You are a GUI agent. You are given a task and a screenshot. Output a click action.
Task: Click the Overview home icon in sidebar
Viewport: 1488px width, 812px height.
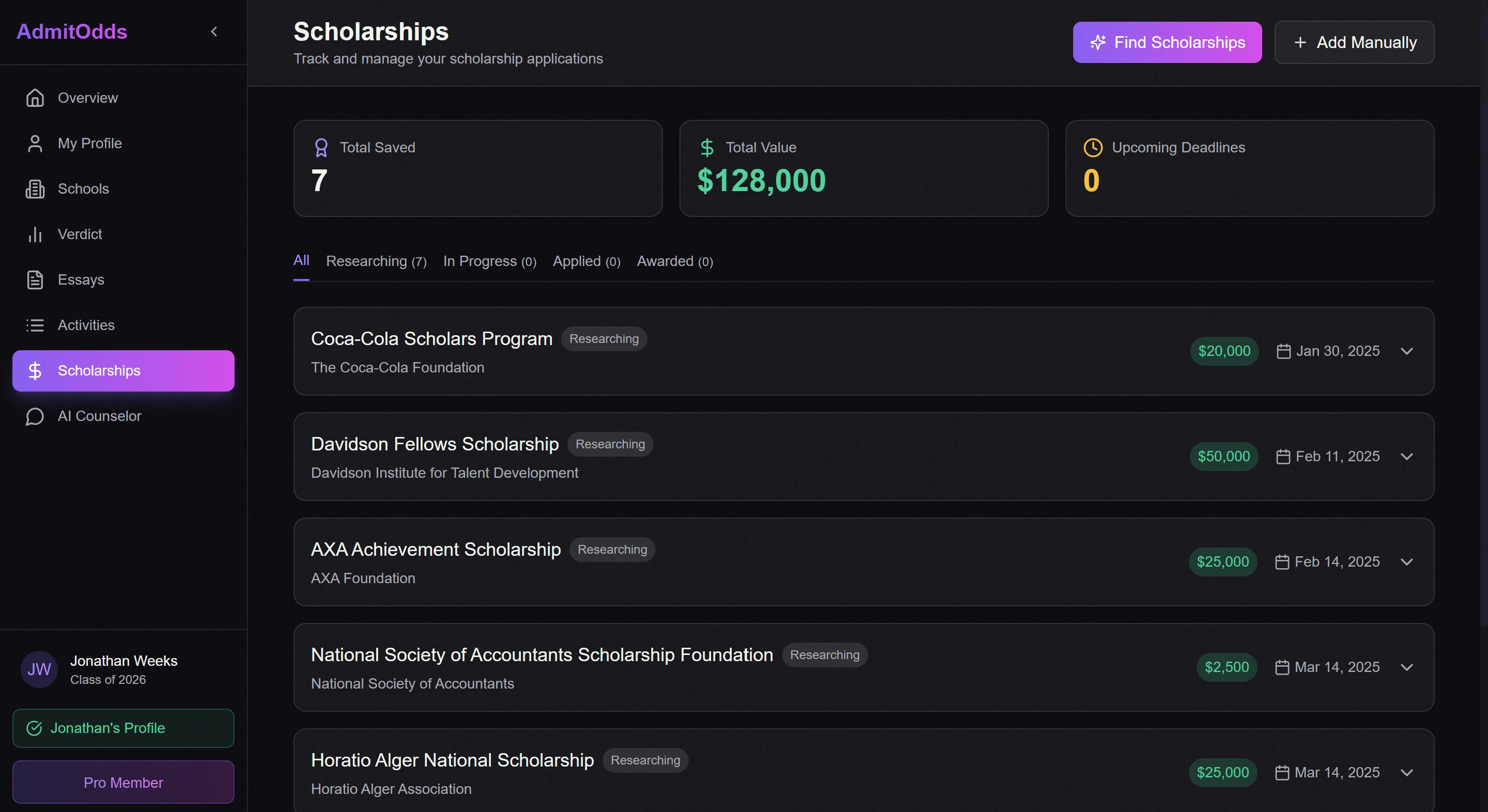click(35, 98)
